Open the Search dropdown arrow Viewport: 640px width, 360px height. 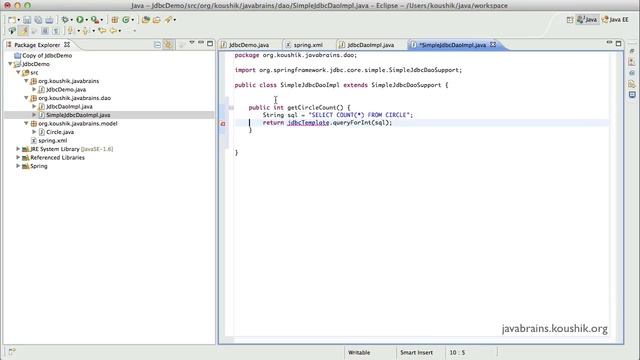tap(175, 20)
